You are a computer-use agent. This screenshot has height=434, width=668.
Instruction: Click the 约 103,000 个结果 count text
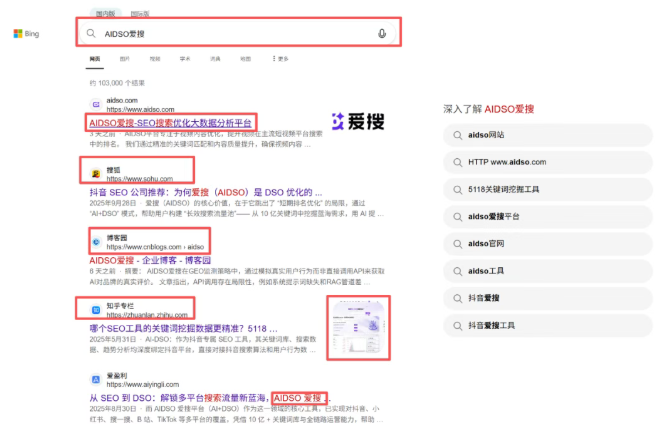pos(117,83)
